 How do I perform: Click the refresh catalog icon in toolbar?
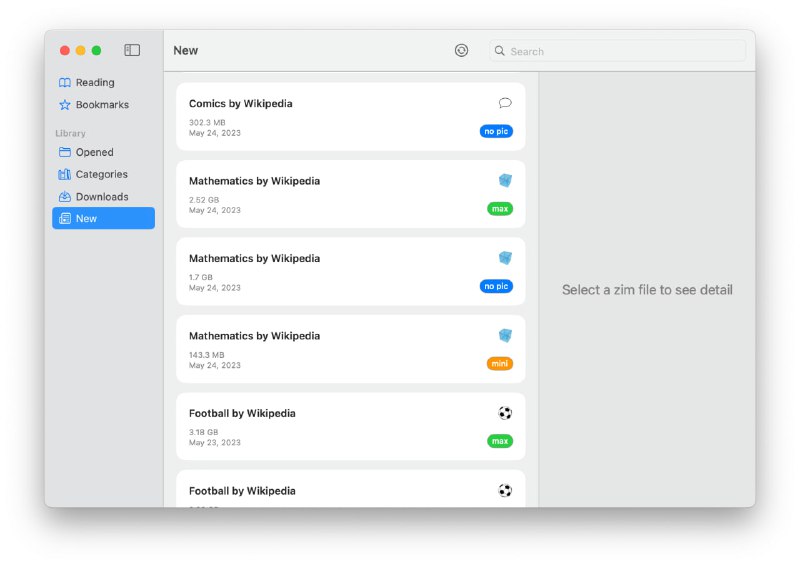pos(461,50)
